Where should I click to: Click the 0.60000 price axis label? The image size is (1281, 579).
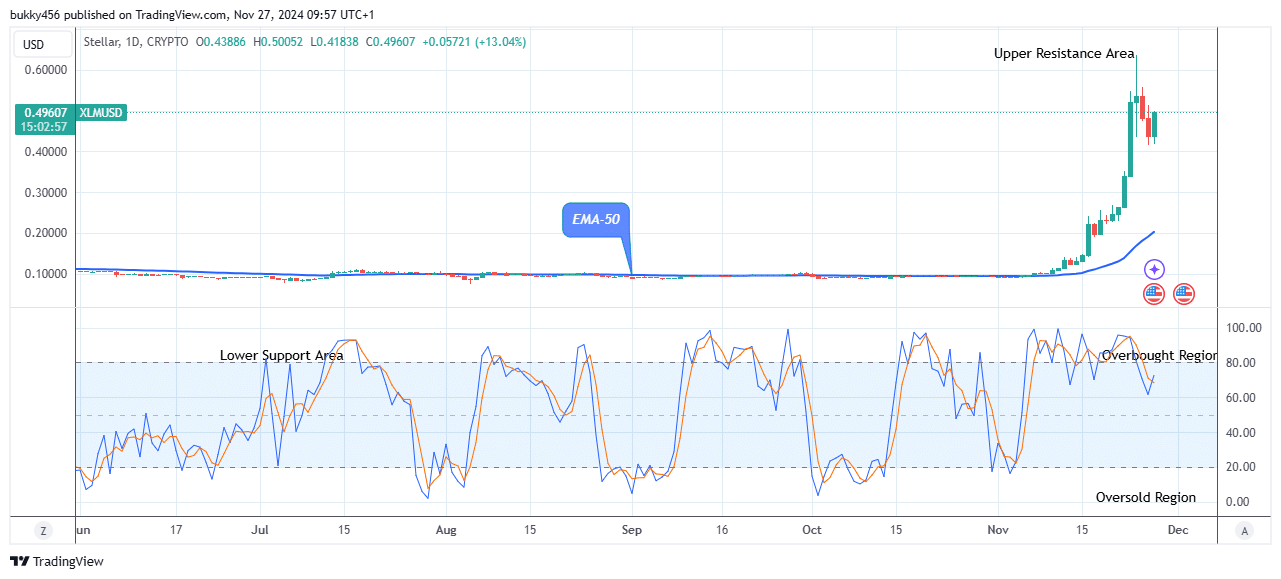tap(46, 70)
